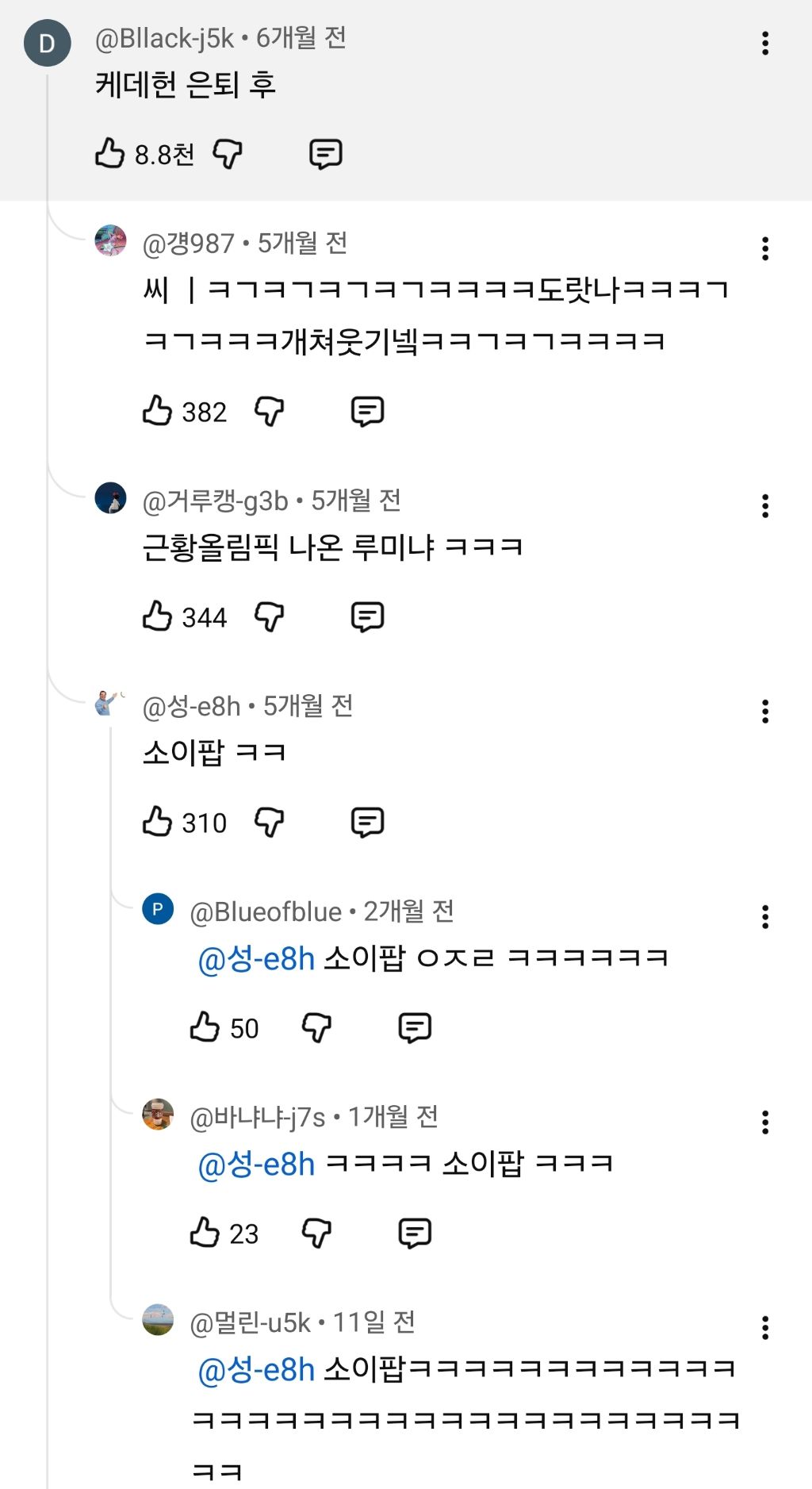The width and height of the screenshot is (812, 1489).
Task: Open the @성-e8h mention in @Blueofblue's reply
Action: pos(256,959)
